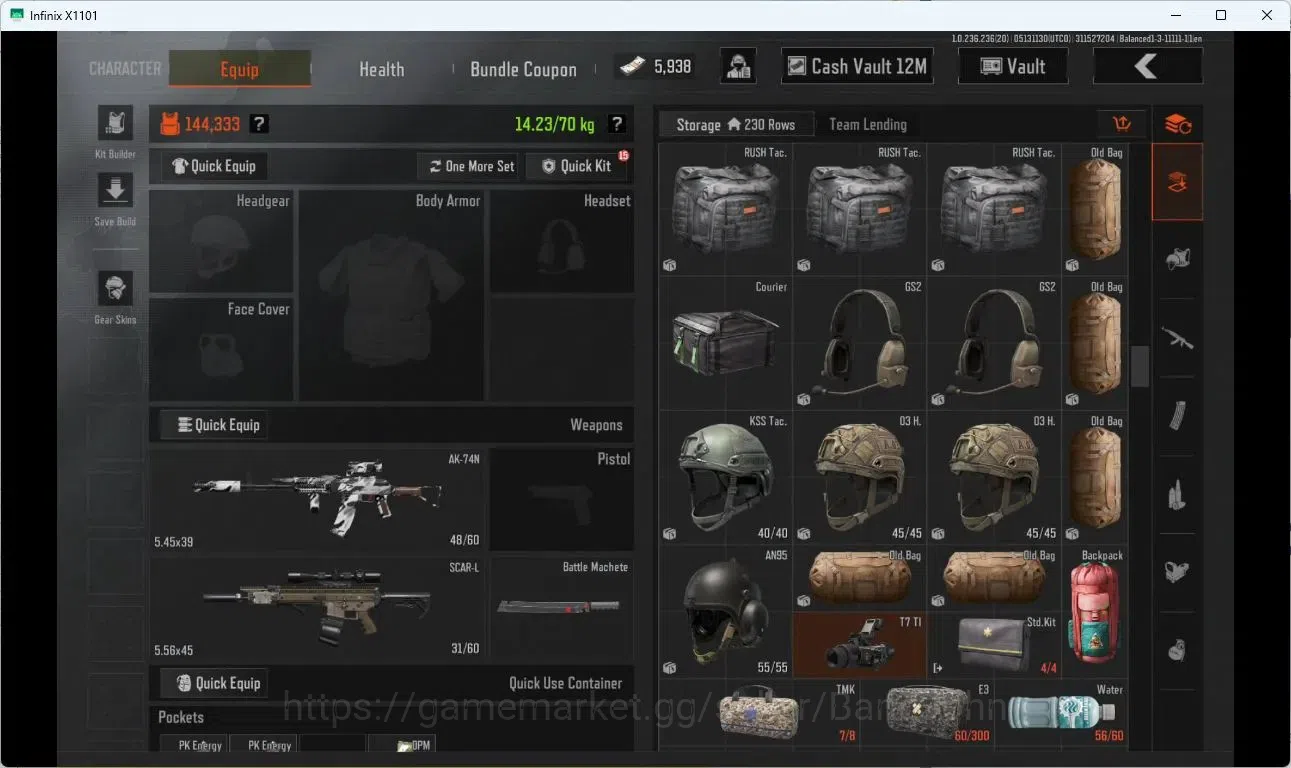Viewport: 1291px width, 768px height.
Task: Click the 144,333 equipment value
Action: tap(211, 124)
